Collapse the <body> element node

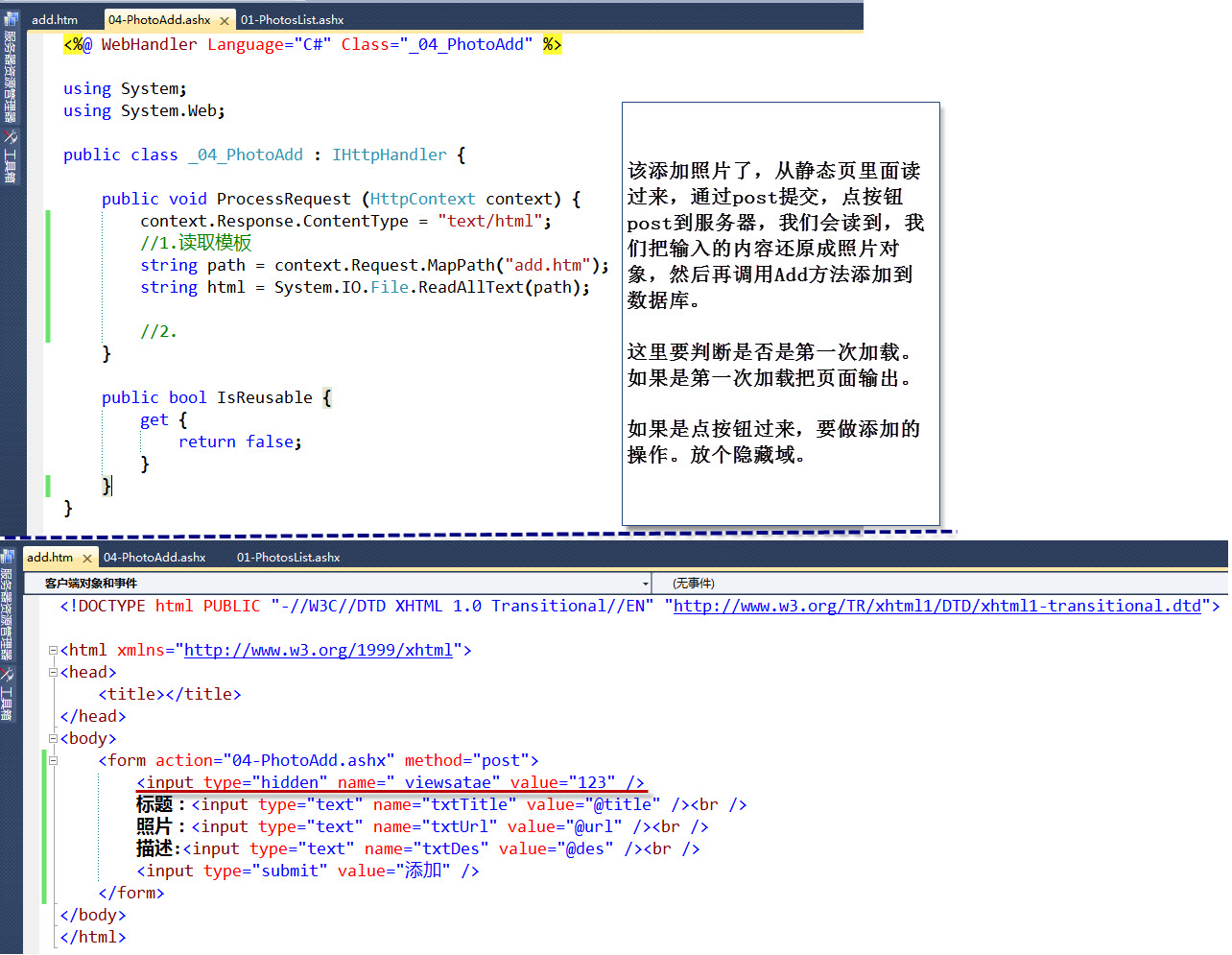53,738
